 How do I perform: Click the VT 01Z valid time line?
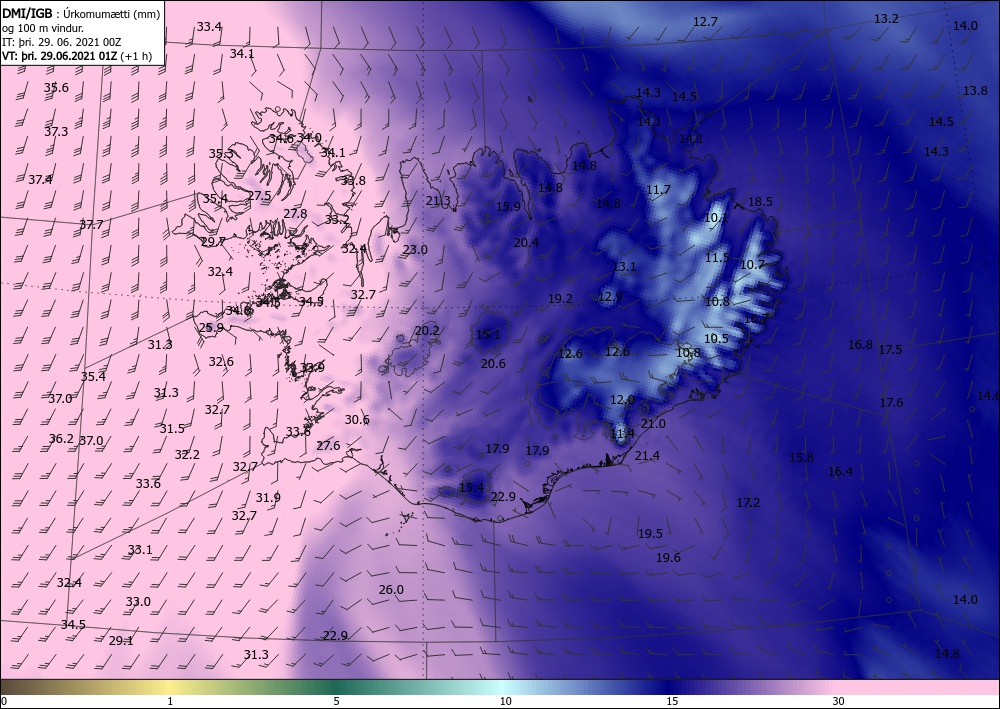click(77, 55)
